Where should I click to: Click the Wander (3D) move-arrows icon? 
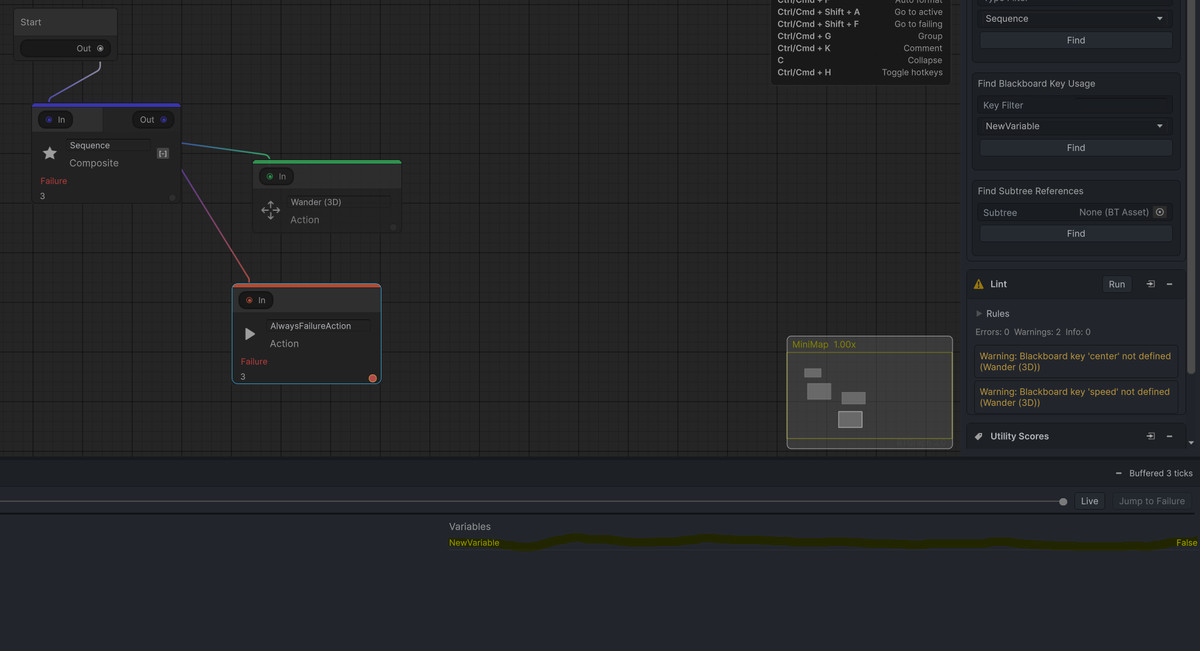(x=270, y=210)
